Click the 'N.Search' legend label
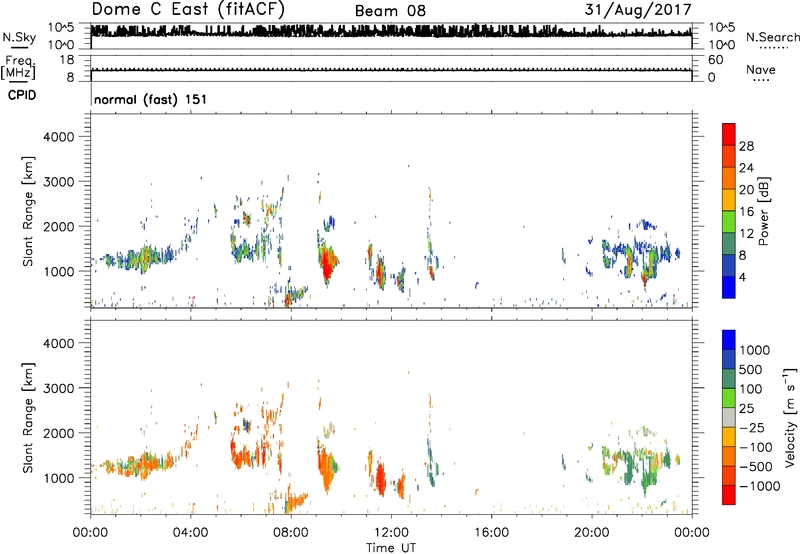Viewport: 800px width, 554px height. [x=772, y=37]
